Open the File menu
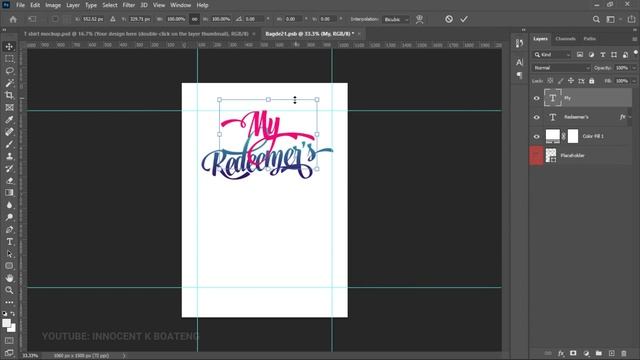Screen dimensions: 640x360 [20, 5]
